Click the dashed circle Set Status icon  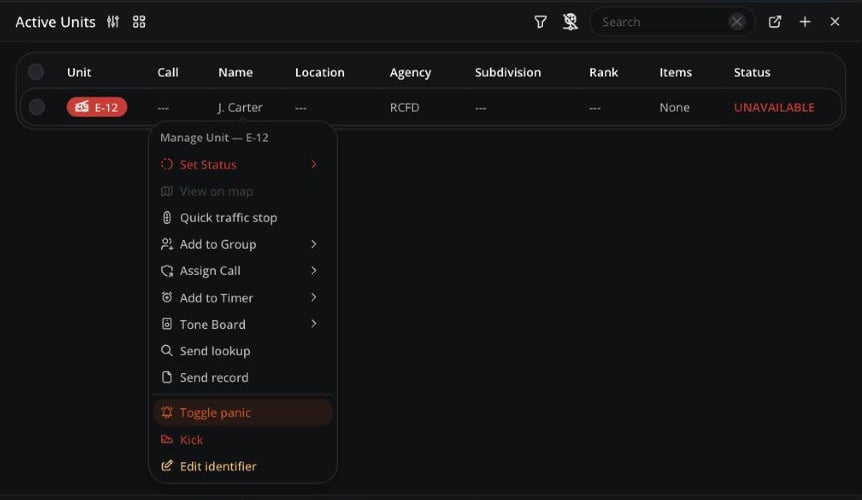pos(167,164)
